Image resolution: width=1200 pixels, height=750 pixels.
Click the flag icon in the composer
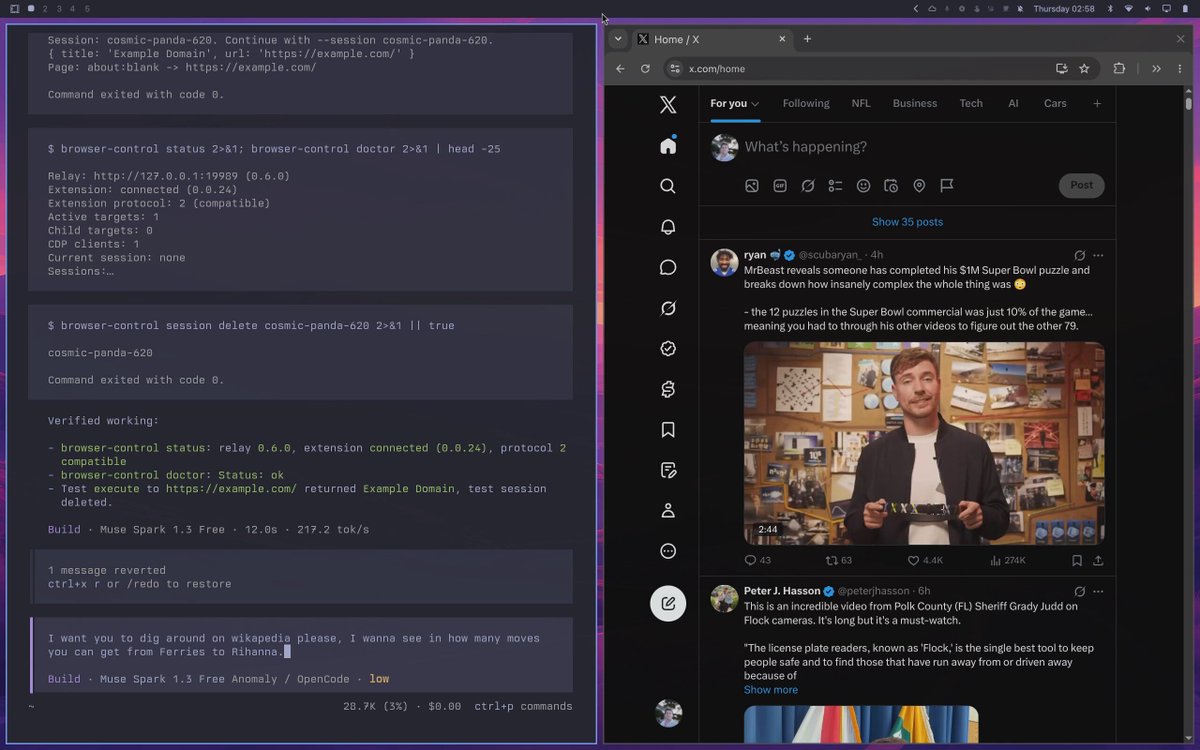pyautogui.click(x=947, y=186)
